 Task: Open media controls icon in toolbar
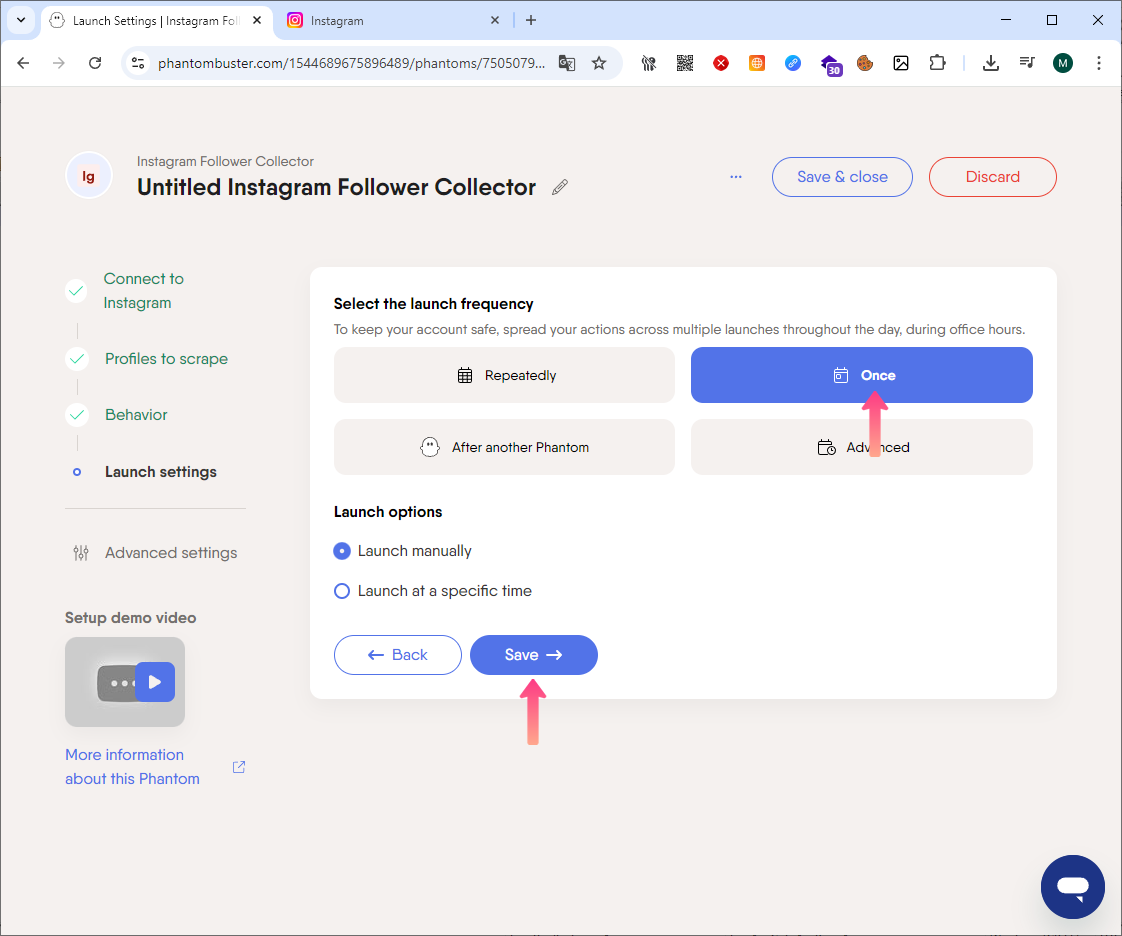1027,63
